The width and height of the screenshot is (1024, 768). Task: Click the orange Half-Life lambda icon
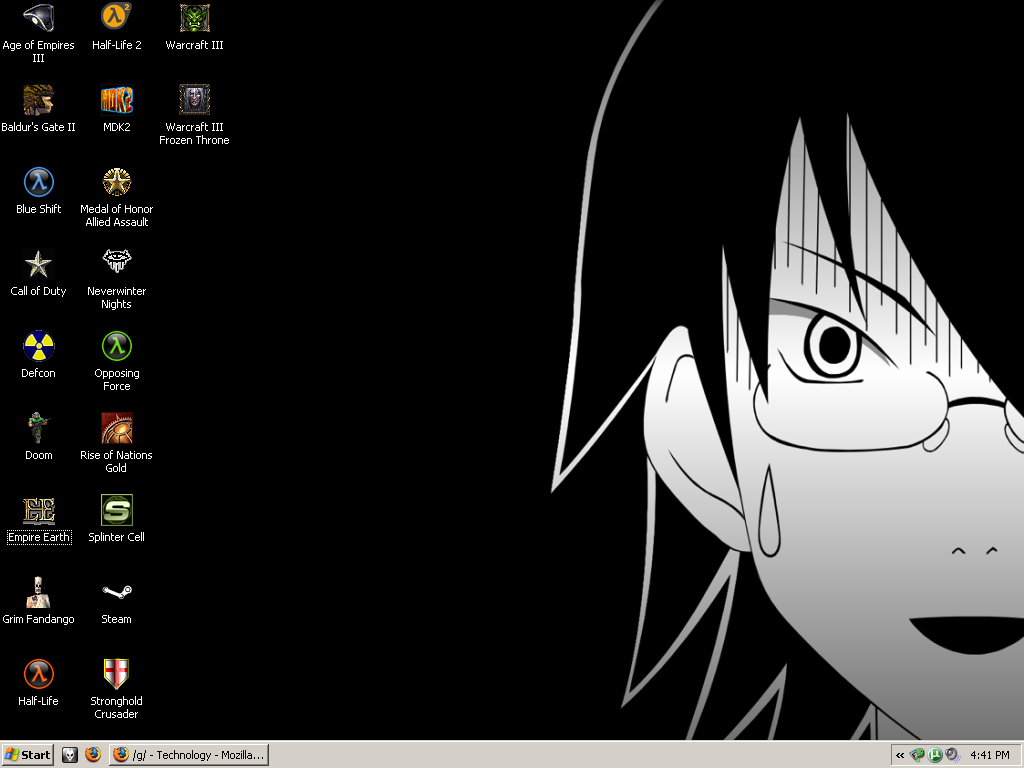[x=39, y=674]
